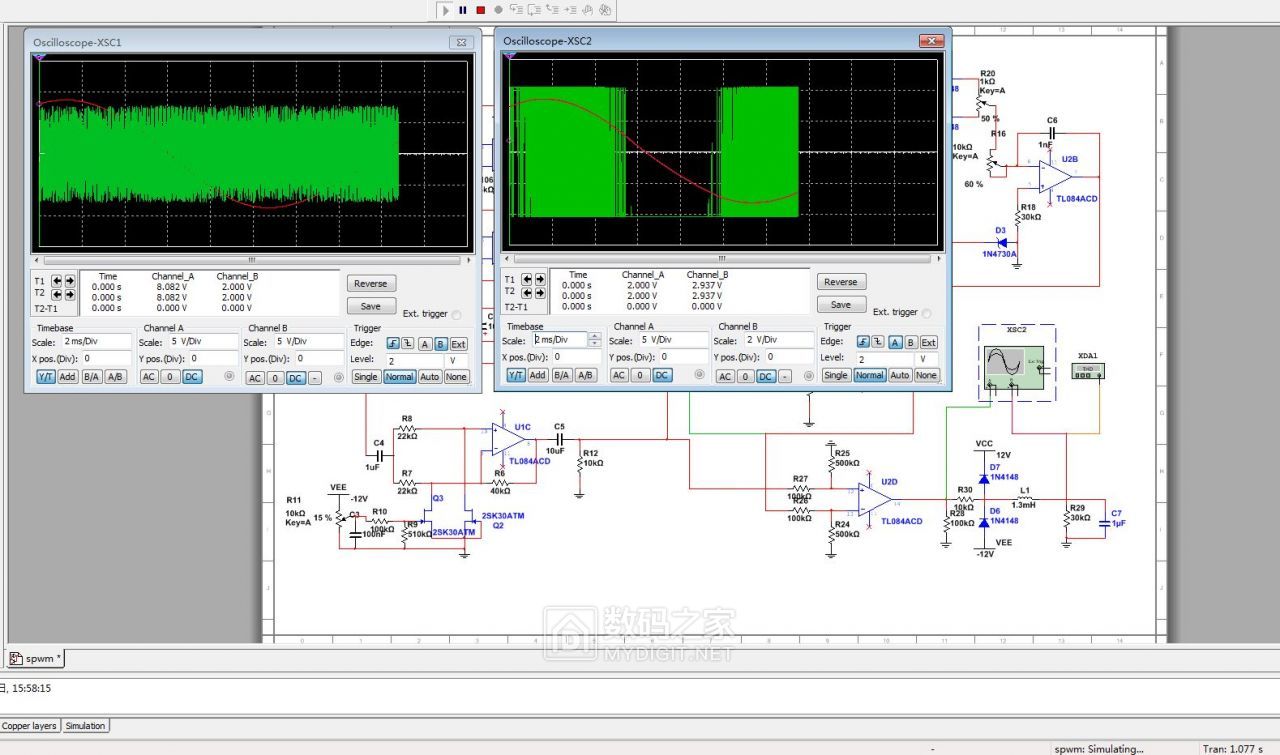Screen dimensions: 1280x755
Task: Open the Copper layers tab
Action: [29, 726]
